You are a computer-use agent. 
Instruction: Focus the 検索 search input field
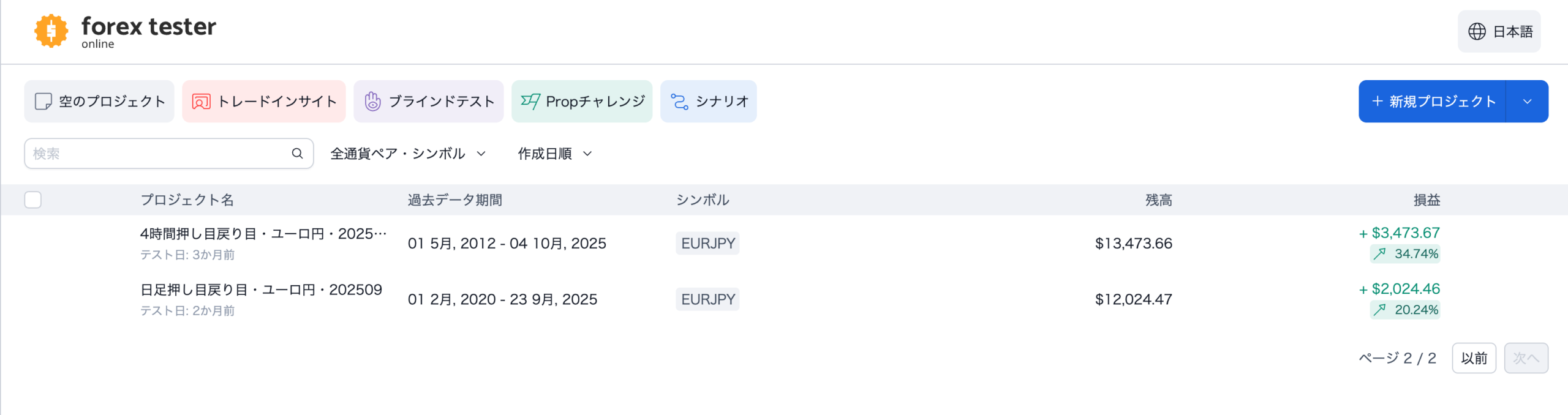click(159, 154)
